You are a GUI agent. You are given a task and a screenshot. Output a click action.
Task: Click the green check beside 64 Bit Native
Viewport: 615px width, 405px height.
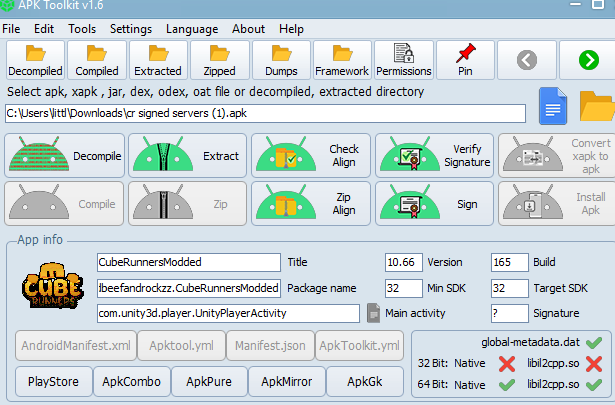point(507,385)
